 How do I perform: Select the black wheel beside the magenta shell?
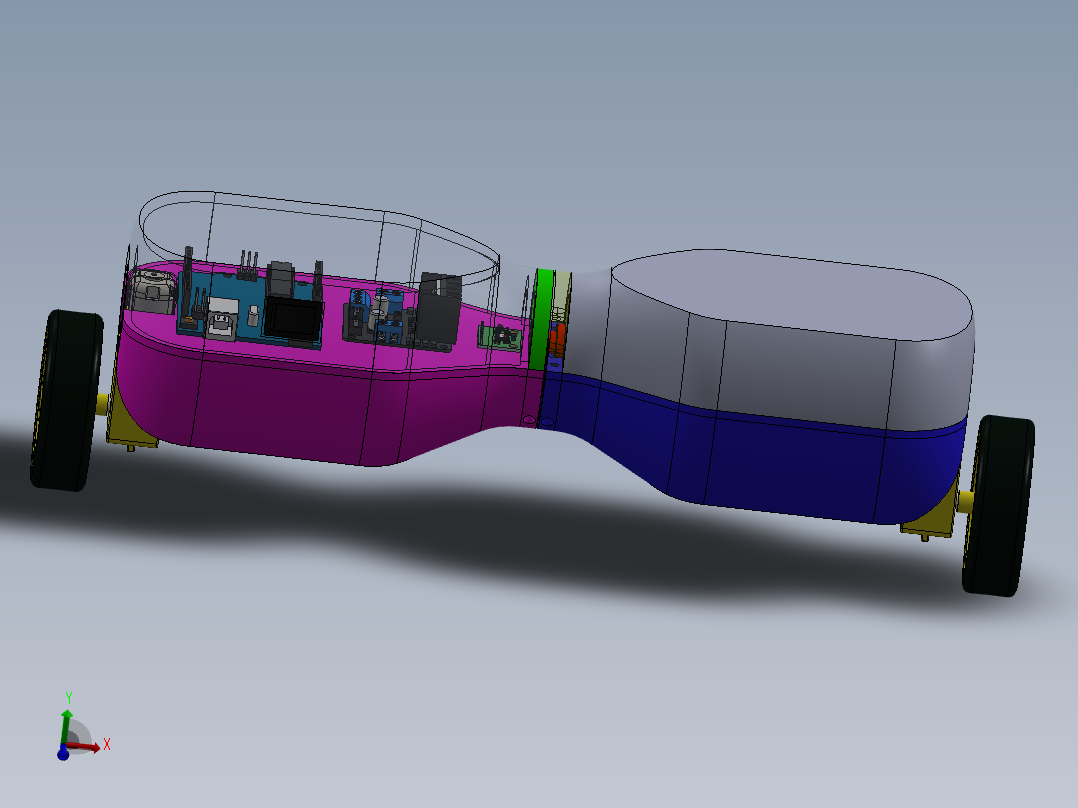pyautogui.click(x=66, y=400)
